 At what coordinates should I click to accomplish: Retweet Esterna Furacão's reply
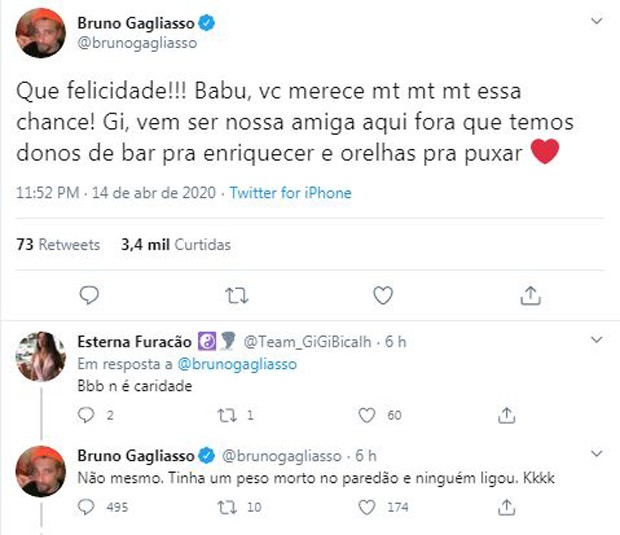click(x=227, y=414)
